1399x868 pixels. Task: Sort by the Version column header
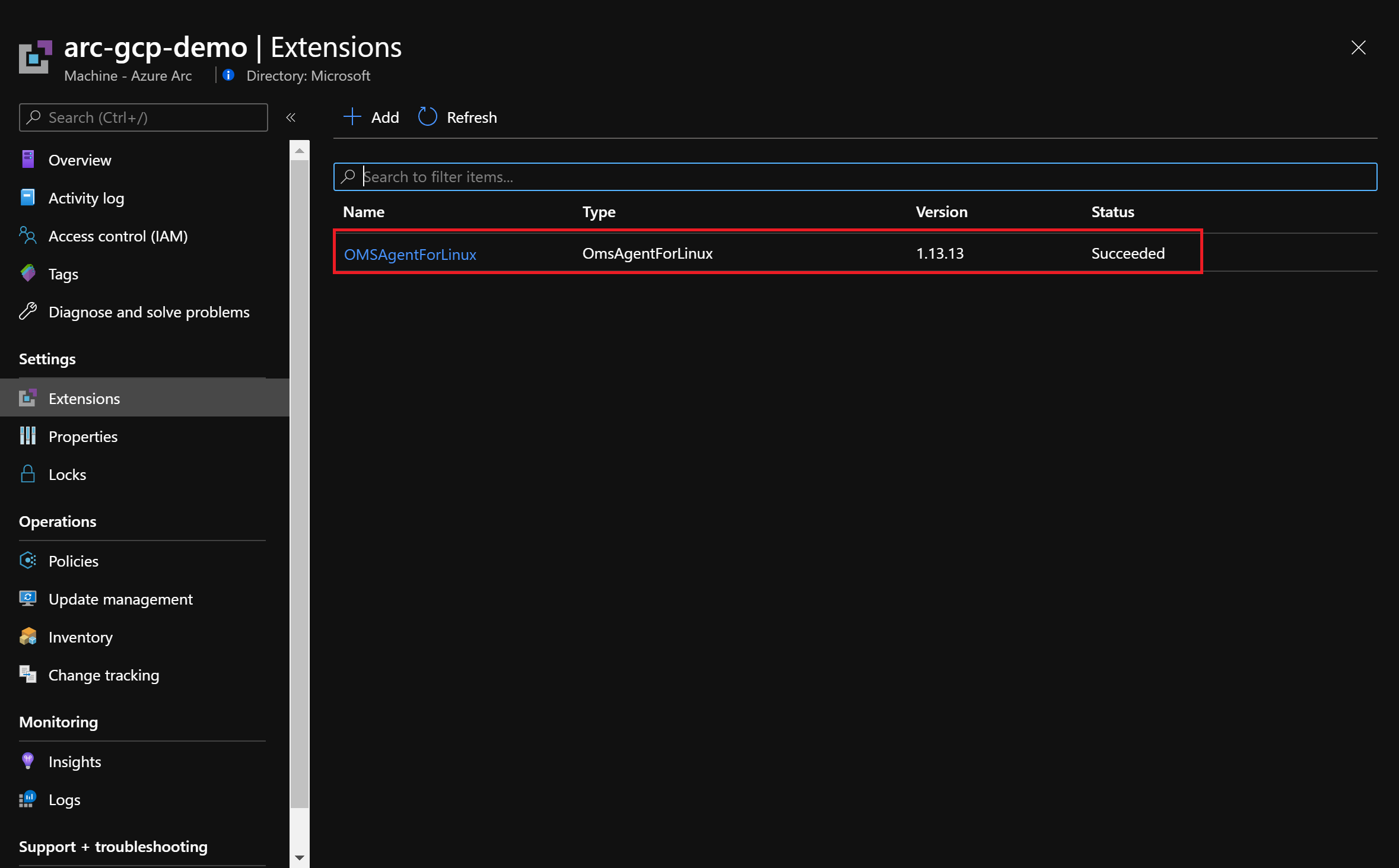coord(942,212)
